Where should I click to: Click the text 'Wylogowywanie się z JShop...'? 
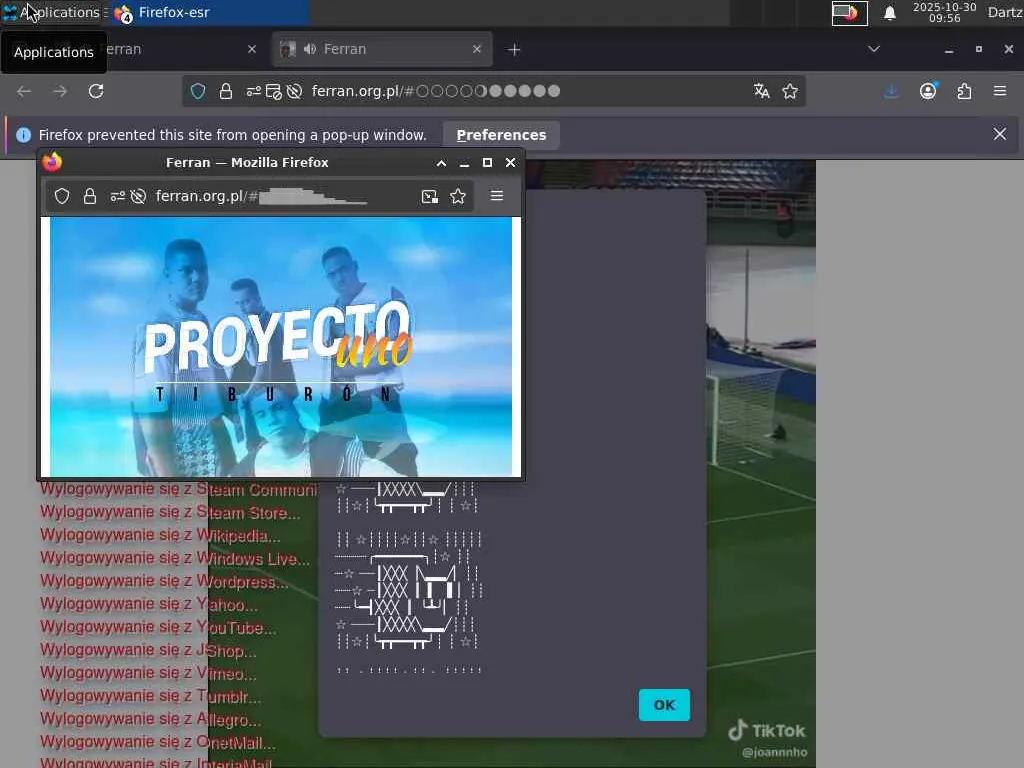point(148,650)
